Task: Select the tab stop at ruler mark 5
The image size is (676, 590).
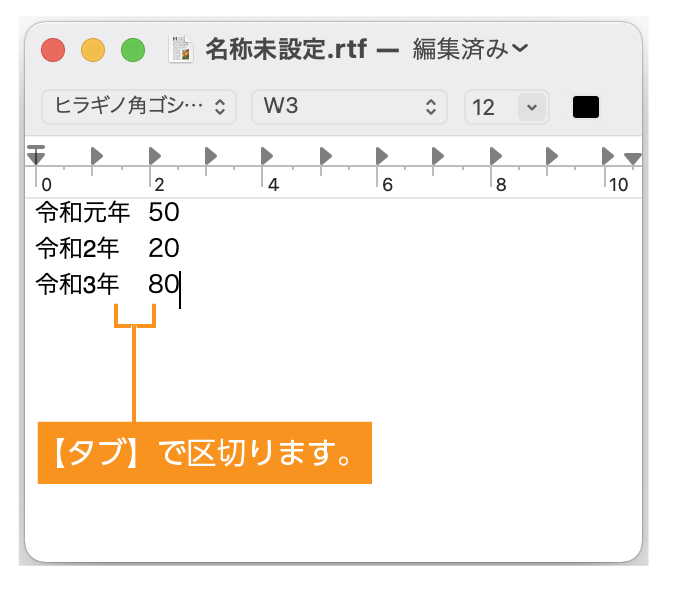Action: coord(326,156)
